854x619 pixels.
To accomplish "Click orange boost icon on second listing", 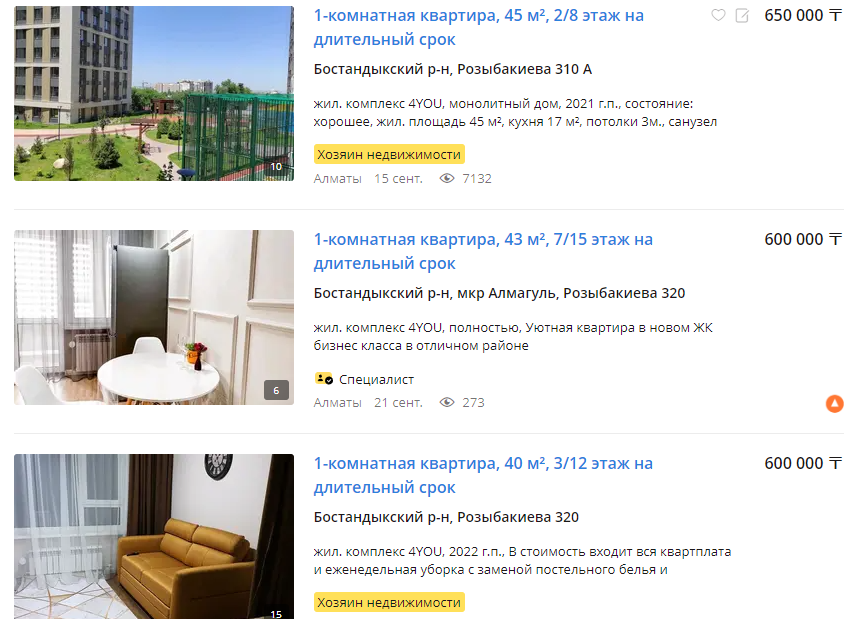I will coord(834,403).
